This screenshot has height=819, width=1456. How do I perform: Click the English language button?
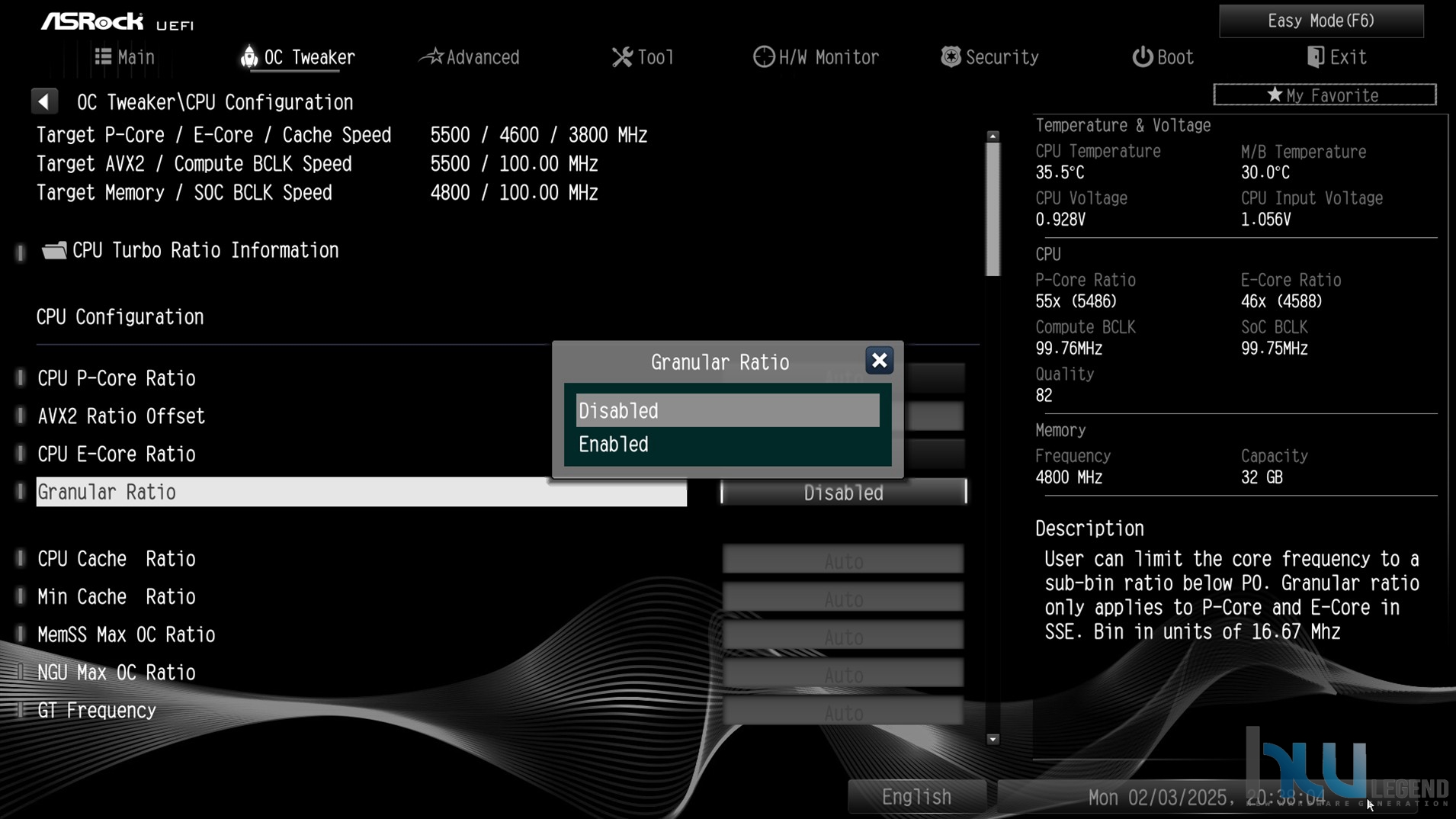[x=916, y=797]
